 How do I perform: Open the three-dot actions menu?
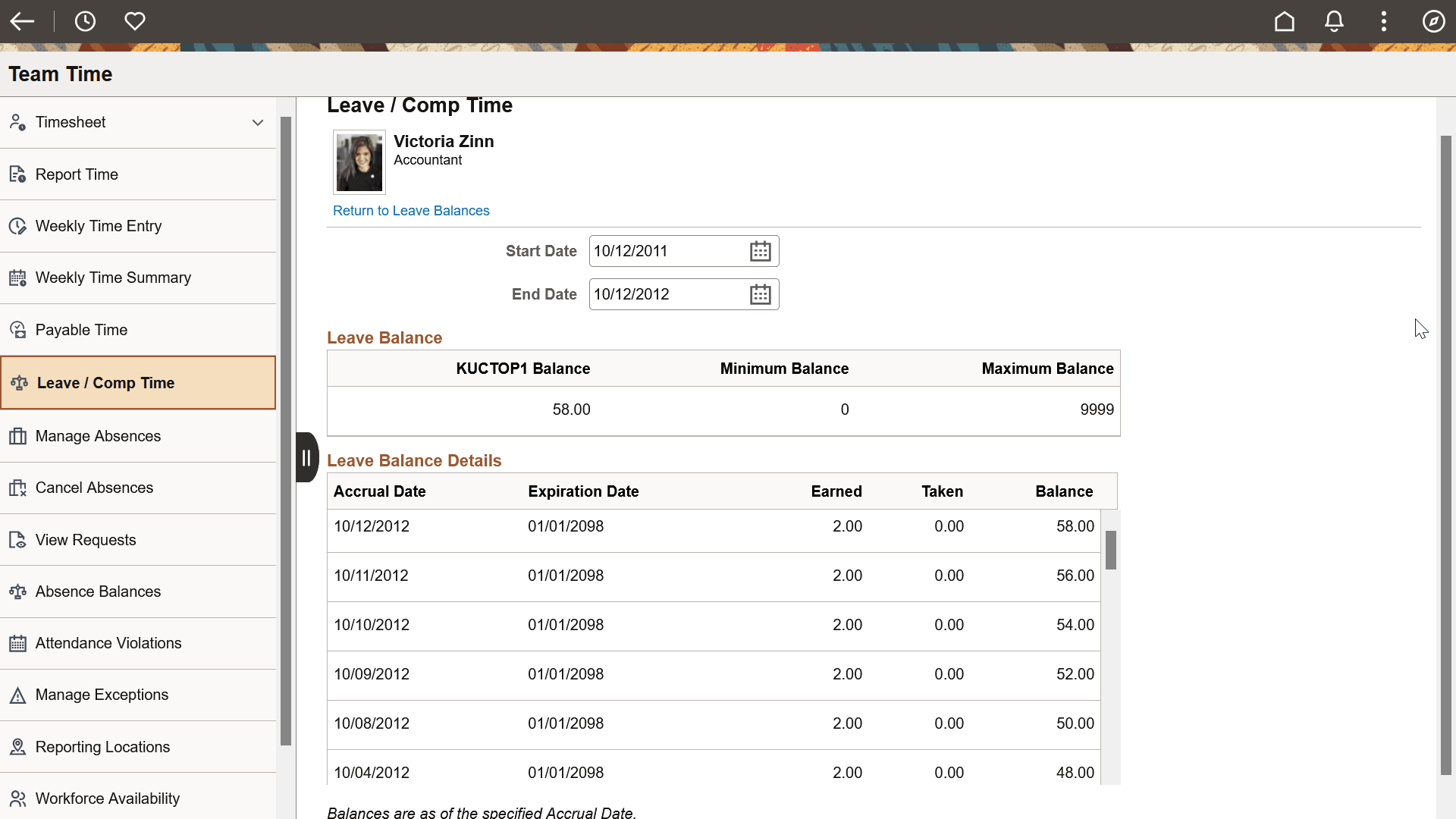1383,21
